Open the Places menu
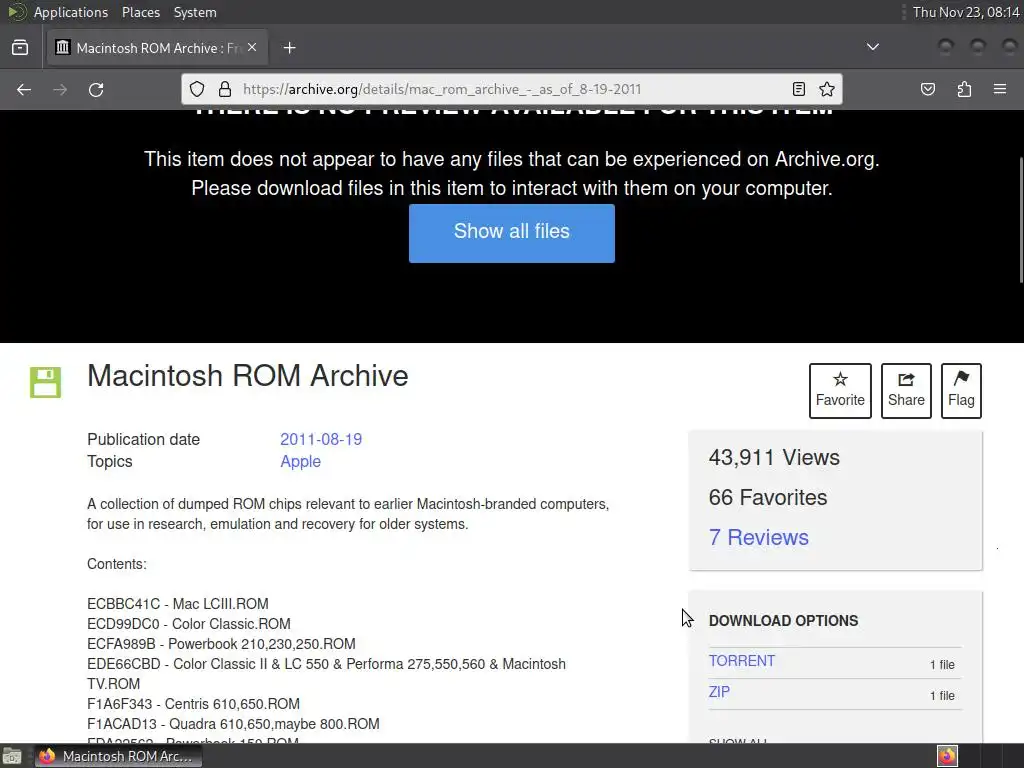The image size is (1024, 768). click(x=140, y=12)
